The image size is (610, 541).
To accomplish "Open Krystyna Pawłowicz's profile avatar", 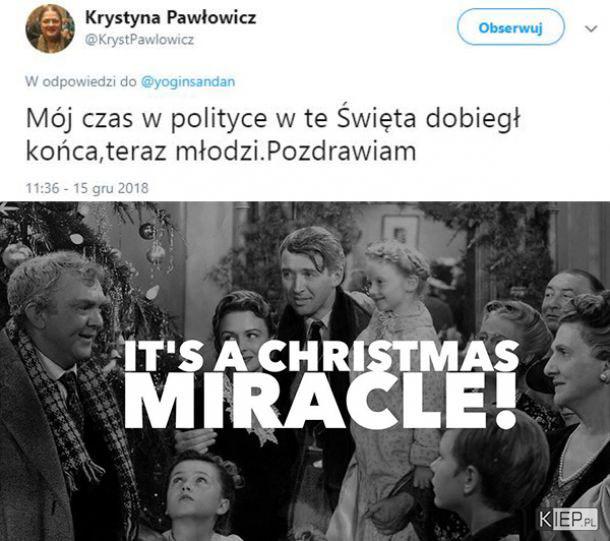I will [50, 29].
